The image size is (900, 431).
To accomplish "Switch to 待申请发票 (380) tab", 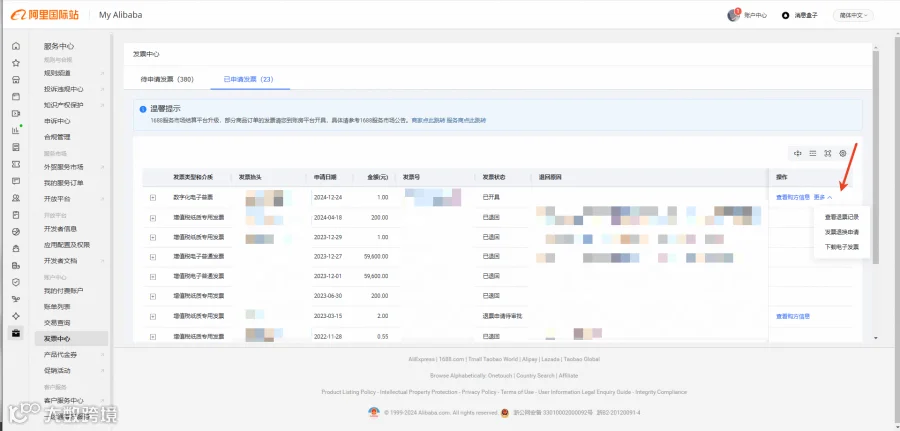I will tap(167, 79).
